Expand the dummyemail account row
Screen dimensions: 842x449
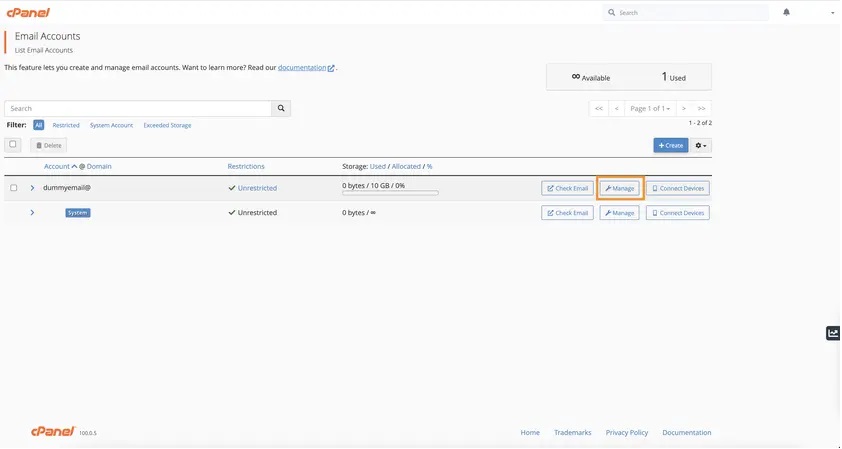coord(32,188)
